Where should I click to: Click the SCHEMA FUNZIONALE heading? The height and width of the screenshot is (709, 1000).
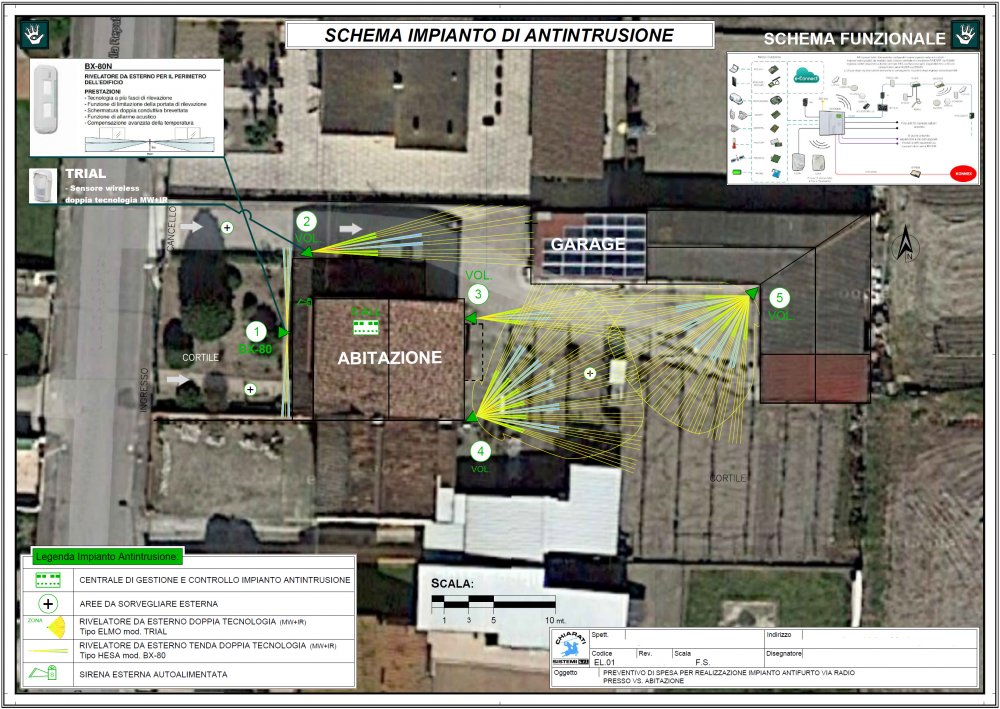855,39
